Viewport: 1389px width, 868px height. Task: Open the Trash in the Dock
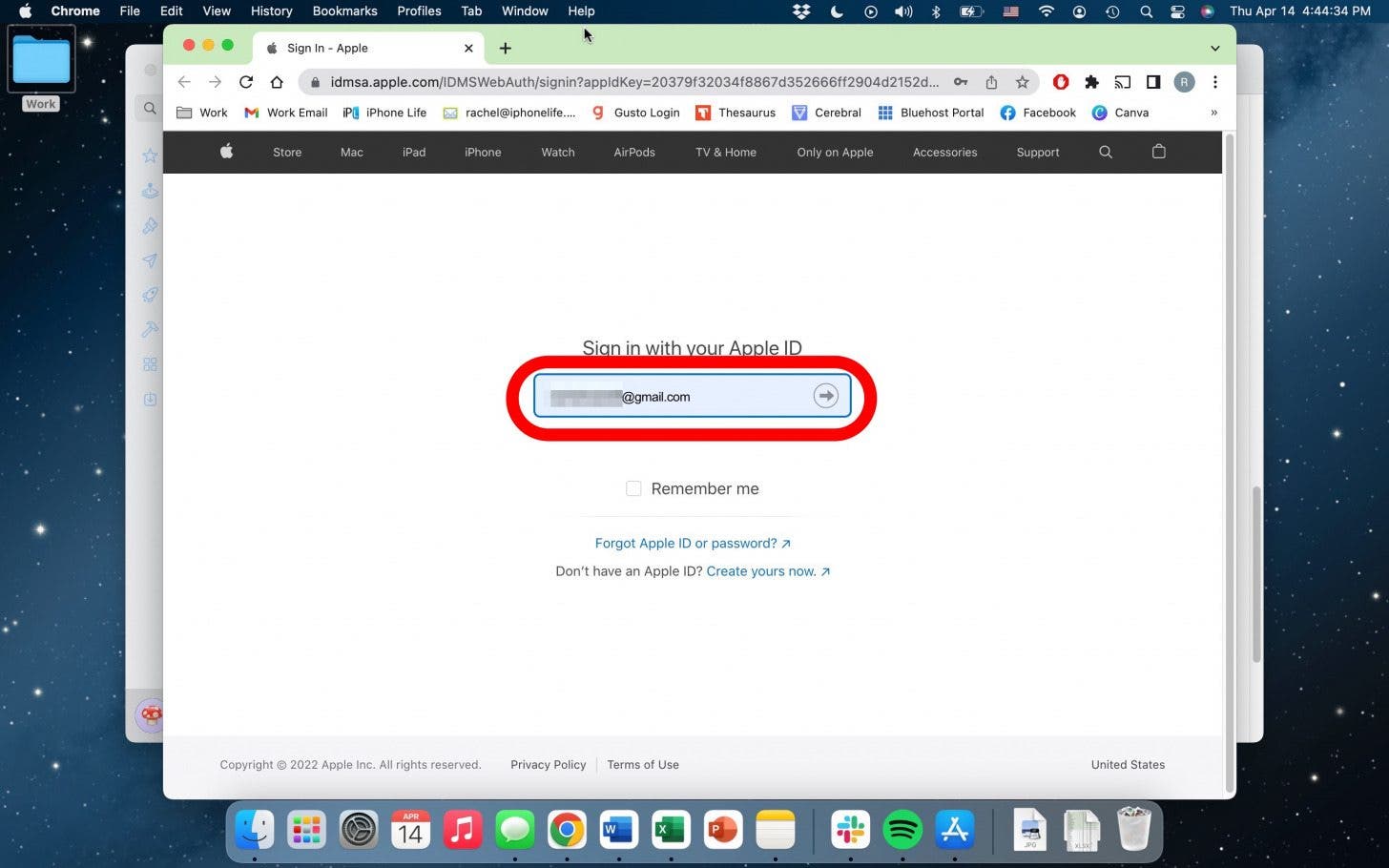(x=1133, y=830)
